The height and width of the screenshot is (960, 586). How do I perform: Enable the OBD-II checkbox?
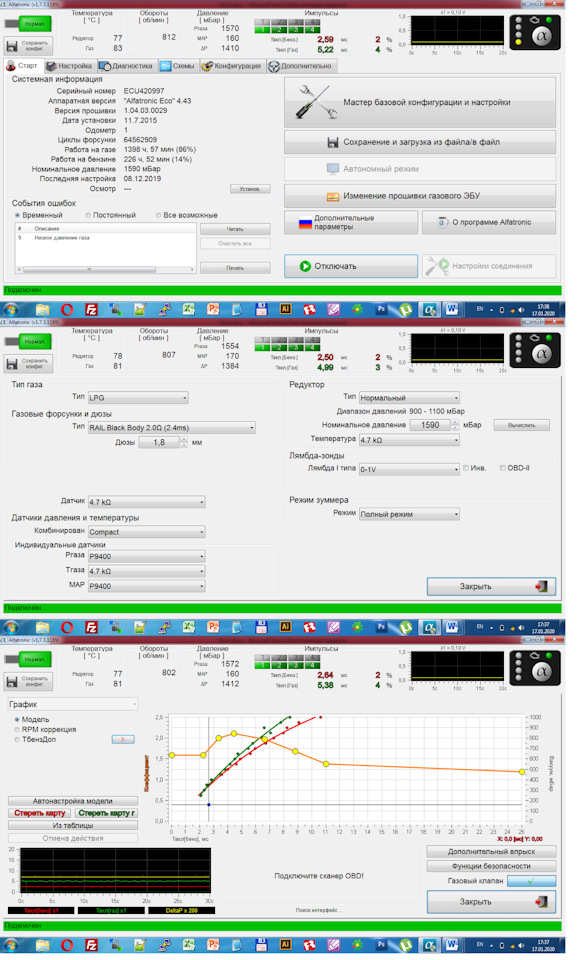point(503,468)
